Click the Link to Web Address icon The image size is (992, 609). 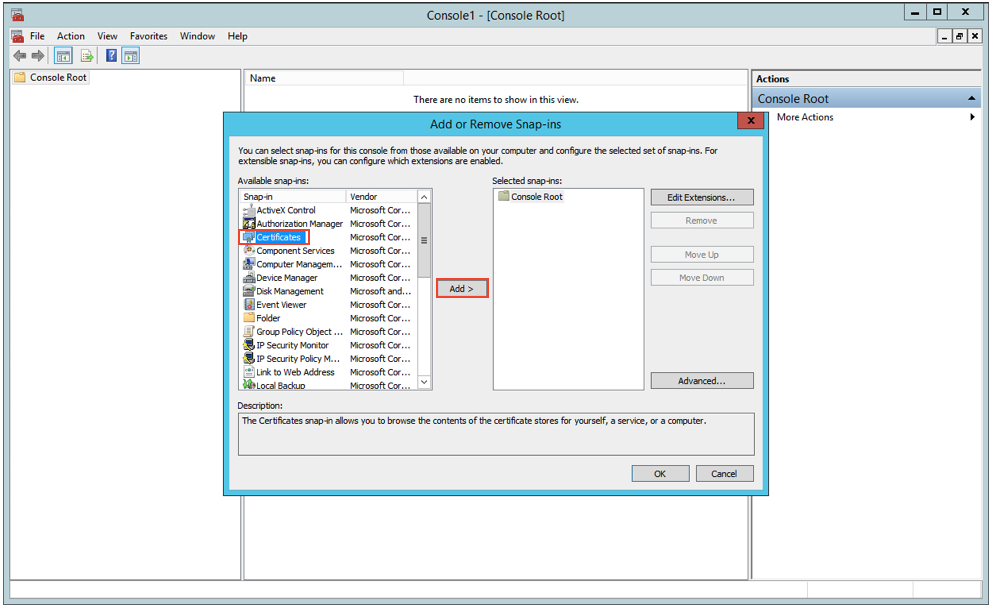click(x=249, y=372)
